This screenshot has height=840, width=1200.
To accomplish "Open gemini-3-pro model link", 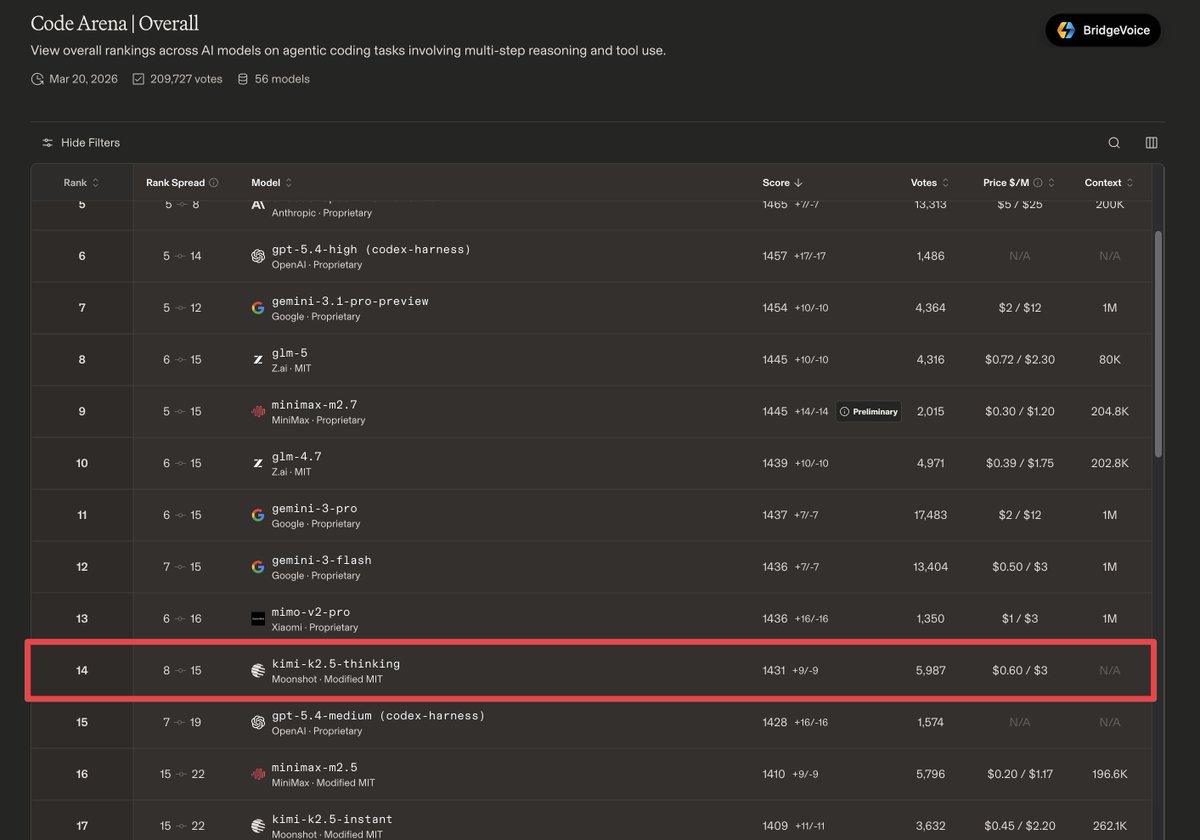I will (x=314, y=508).
